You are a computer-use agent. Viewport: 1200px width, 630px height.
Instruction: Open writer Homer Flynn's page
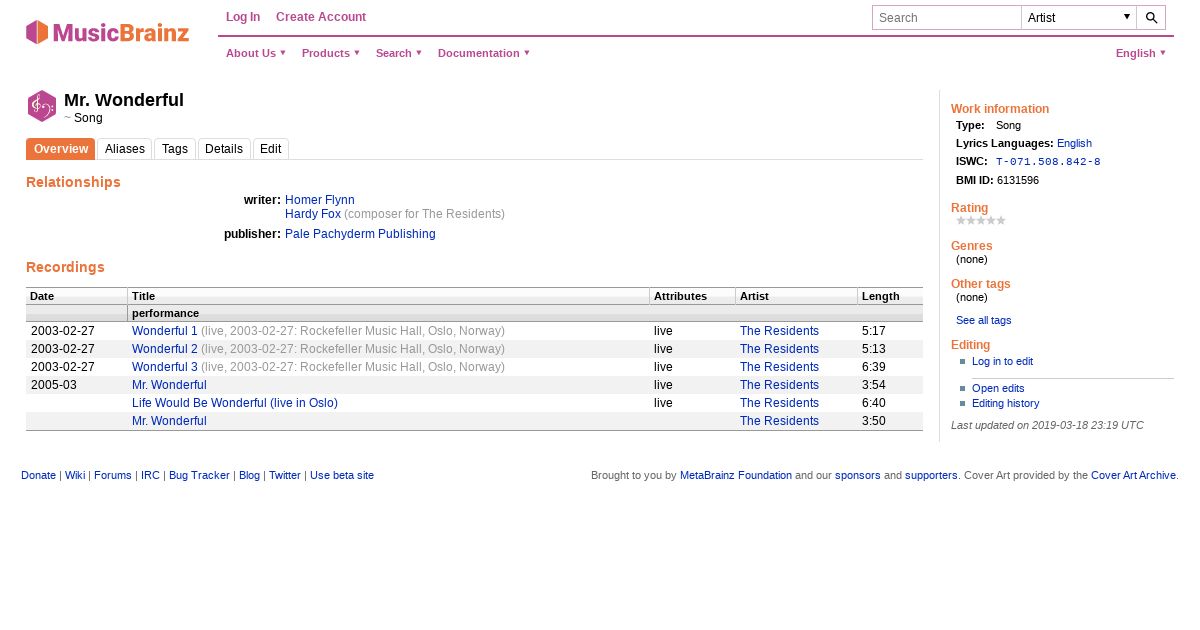pos(320,200)
